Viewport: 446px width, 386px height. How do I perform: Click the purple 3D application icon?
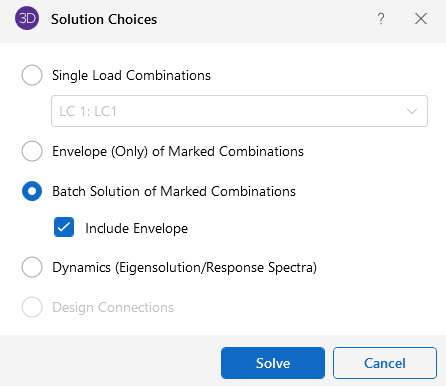(x=27, y=18)
